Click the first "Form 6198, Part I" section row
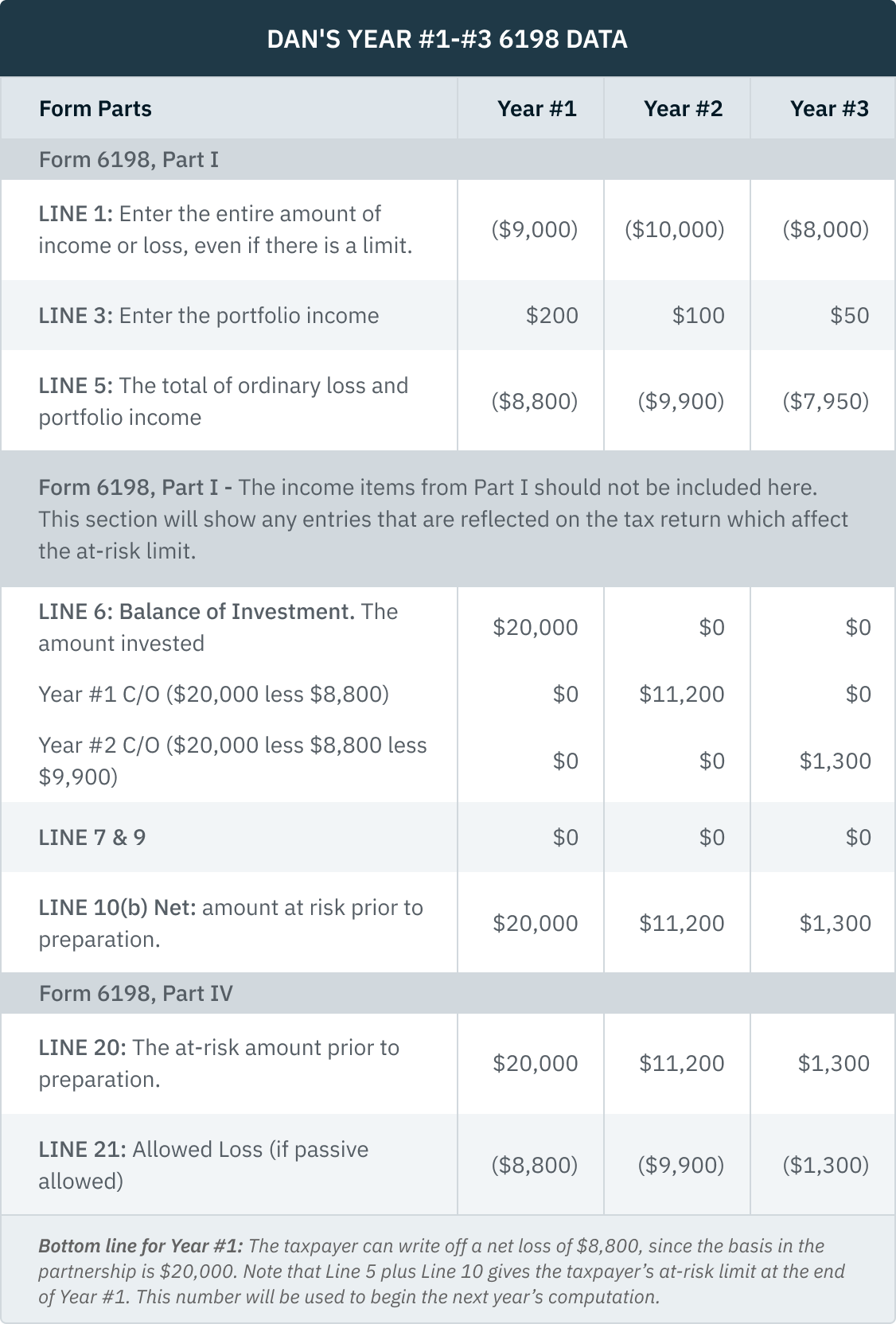Viewport: 896px width, 1324px height. click(x=129, y=160)
